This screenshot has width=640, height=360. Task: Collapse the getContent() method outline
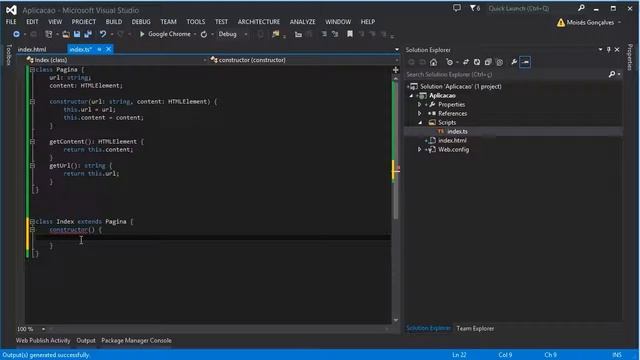pos(32,142)
